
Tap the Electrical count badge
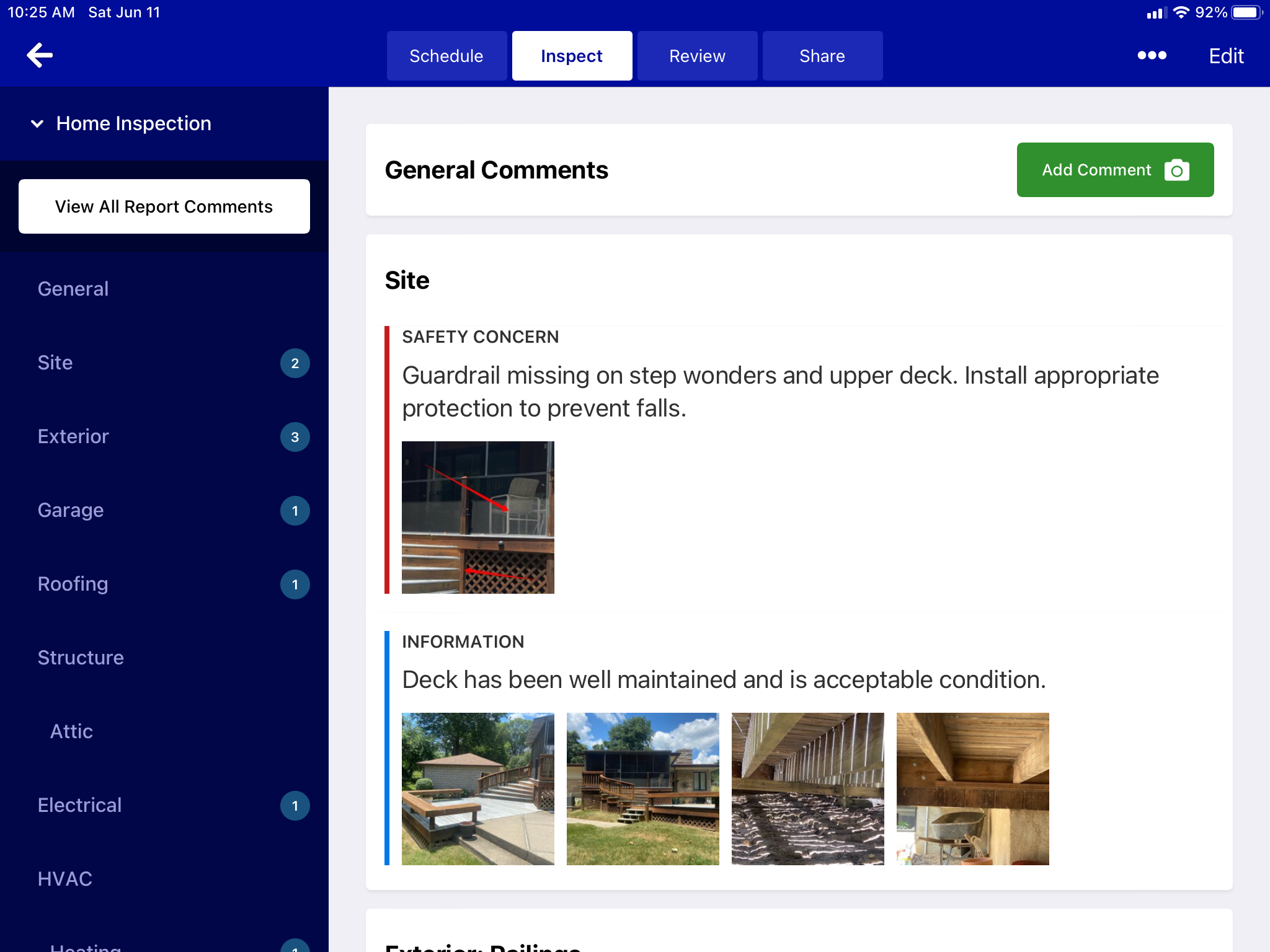coord(295,806)
